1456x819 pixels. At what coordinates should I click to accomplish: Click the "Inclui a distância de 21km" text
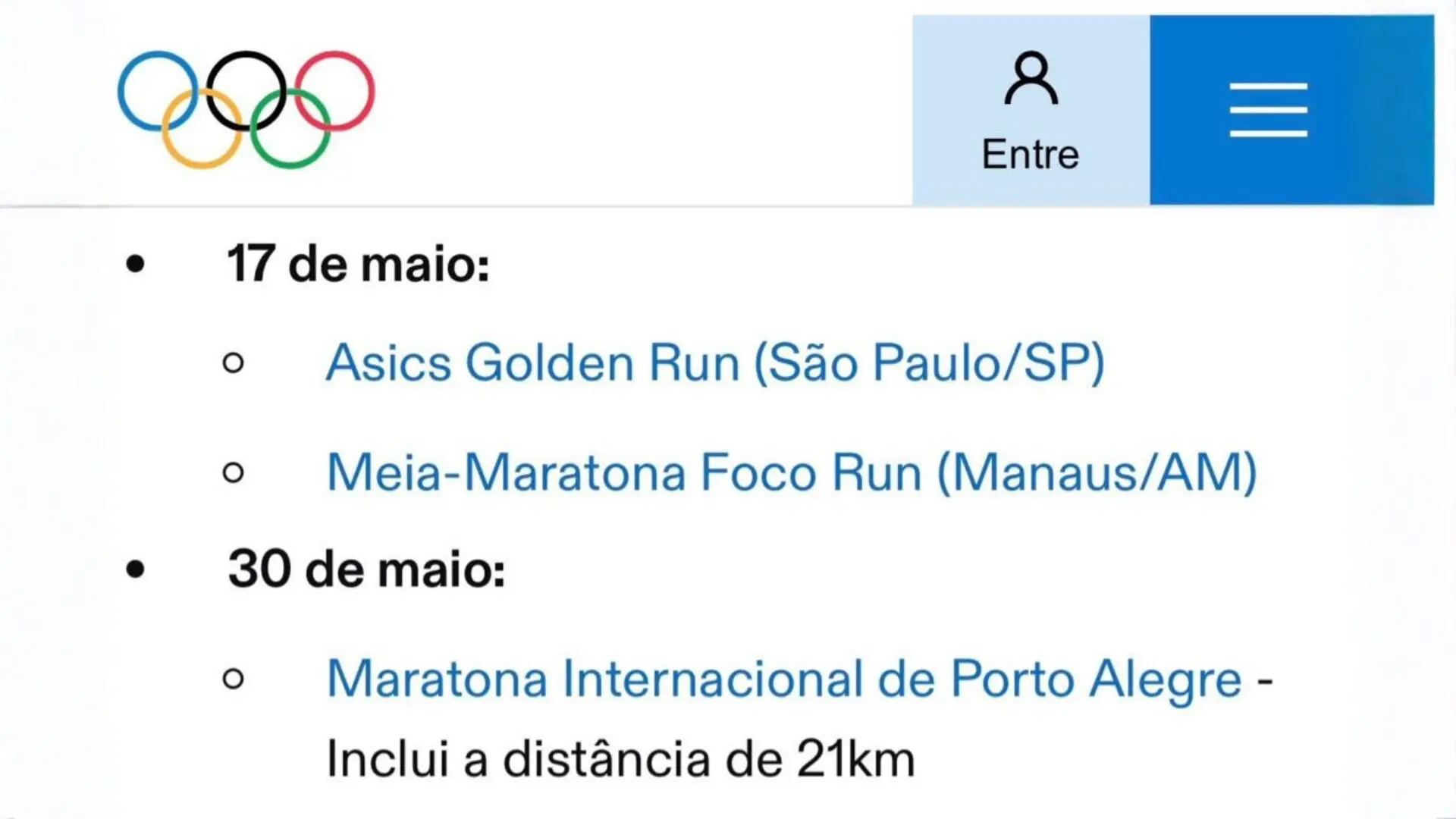click(620, 759)
